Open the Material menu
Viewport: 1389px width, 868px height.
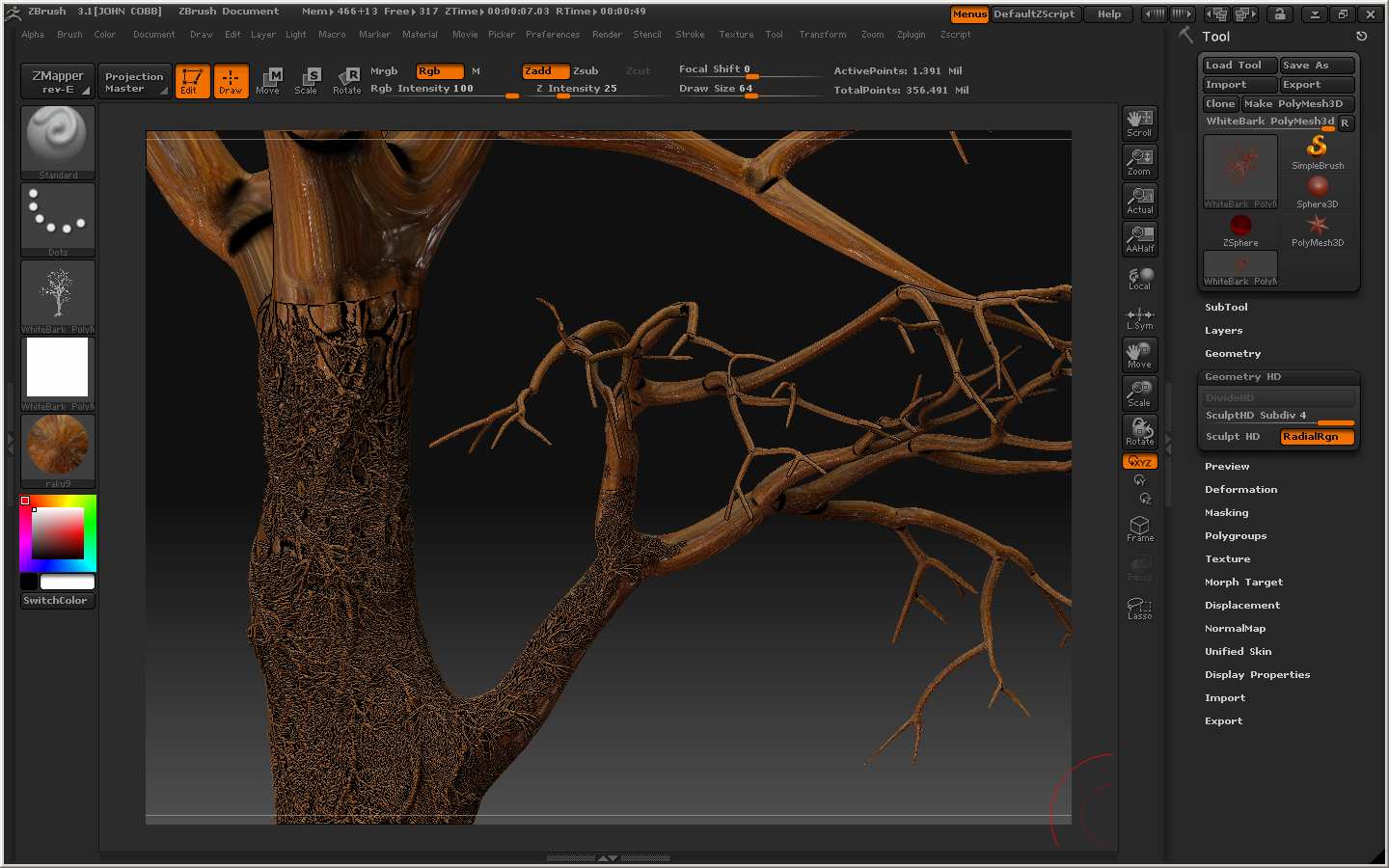[x=420, y=35]
